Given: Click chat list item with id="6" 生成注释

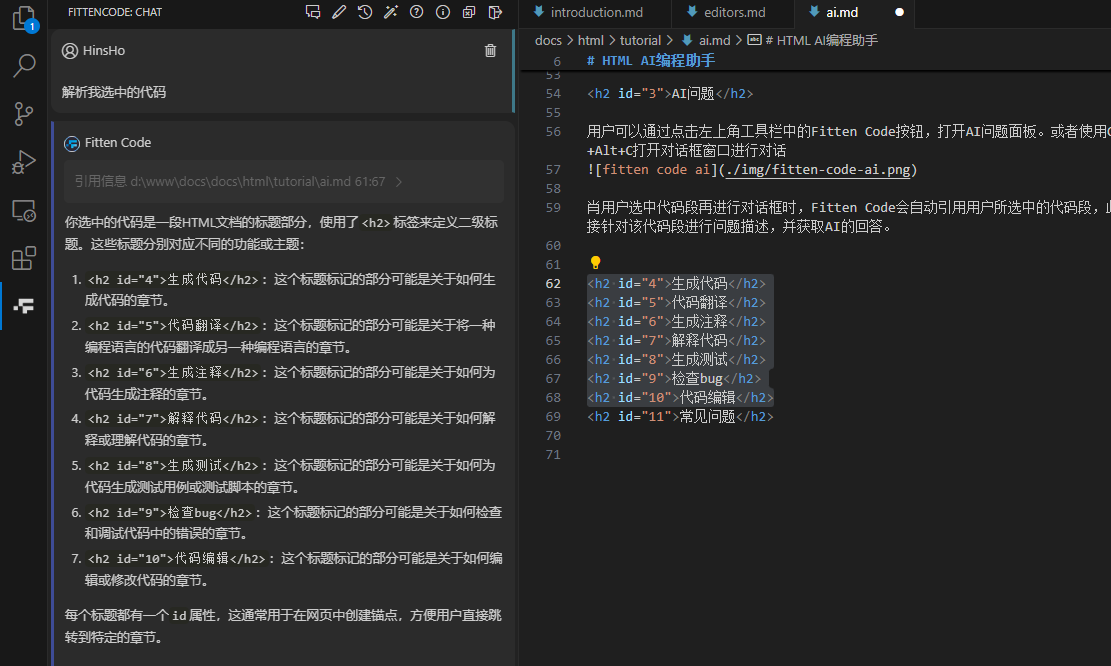Looking at the screenshot, I should [x=291, y=383].
